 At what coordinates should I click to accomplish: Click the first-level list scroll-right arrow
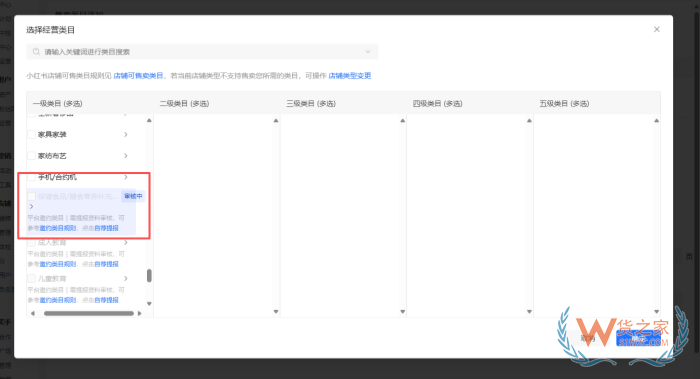coord(139,313)
